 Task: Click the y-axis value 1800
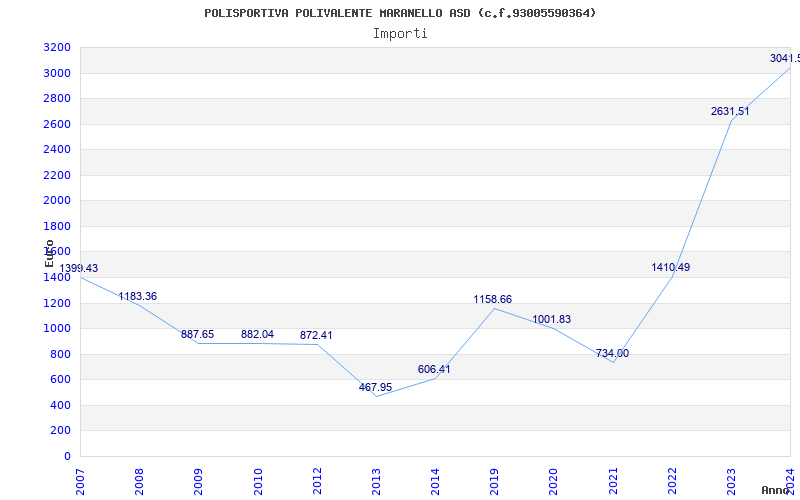tap(57, 227)
